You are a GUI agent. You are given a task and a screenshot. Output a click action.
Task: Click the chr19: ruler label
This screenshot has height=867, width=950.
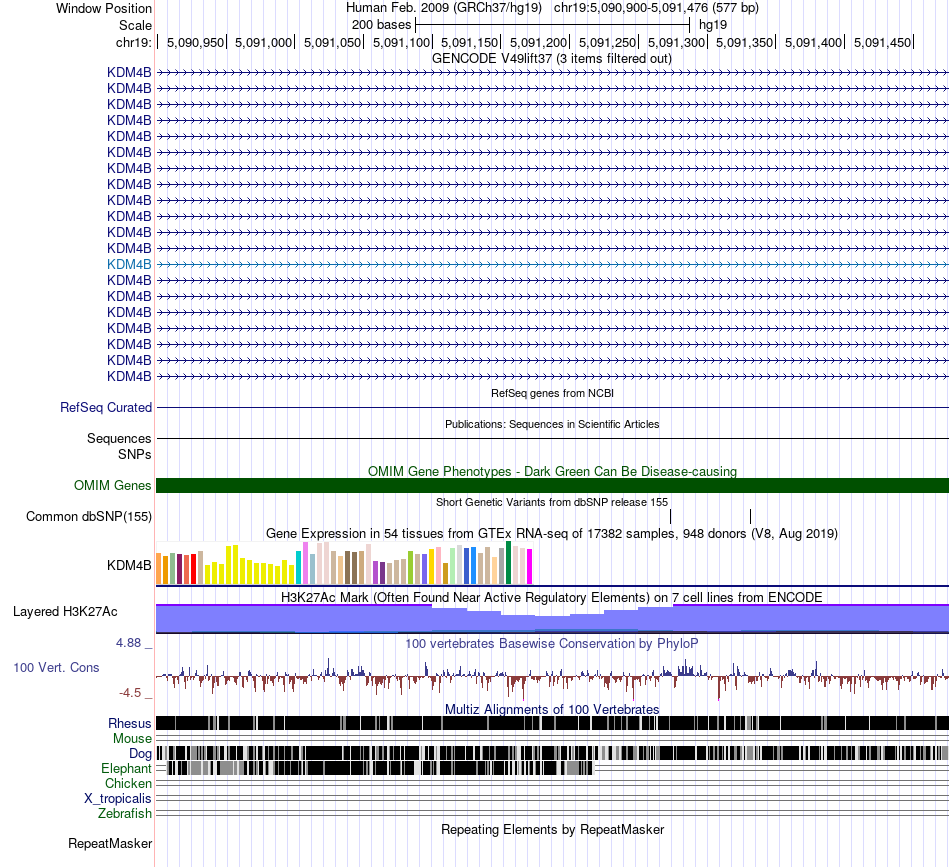(133, 42)
